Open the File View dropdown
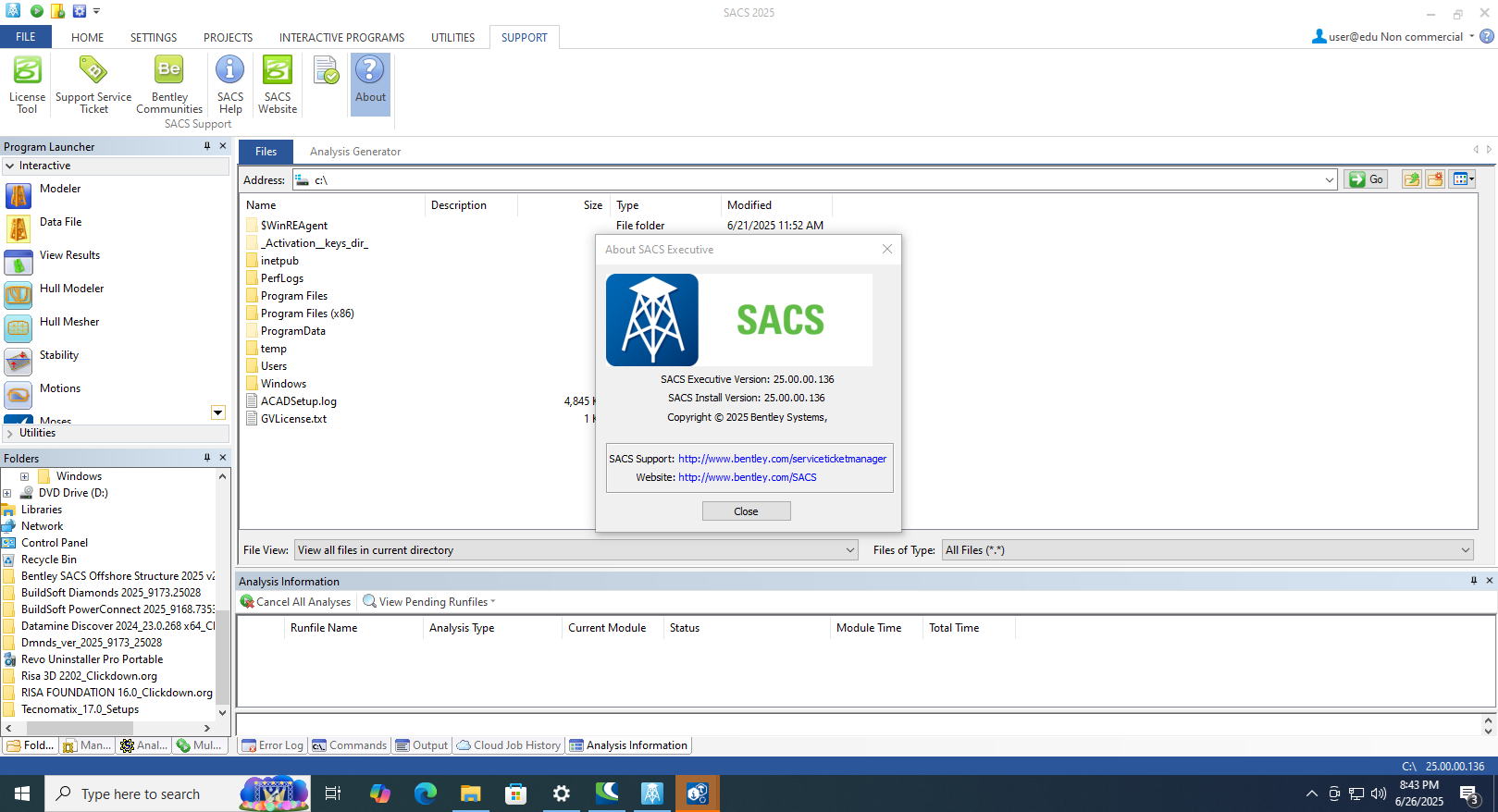This screenshot has width=1498, height=812. [x=850, y=550]
